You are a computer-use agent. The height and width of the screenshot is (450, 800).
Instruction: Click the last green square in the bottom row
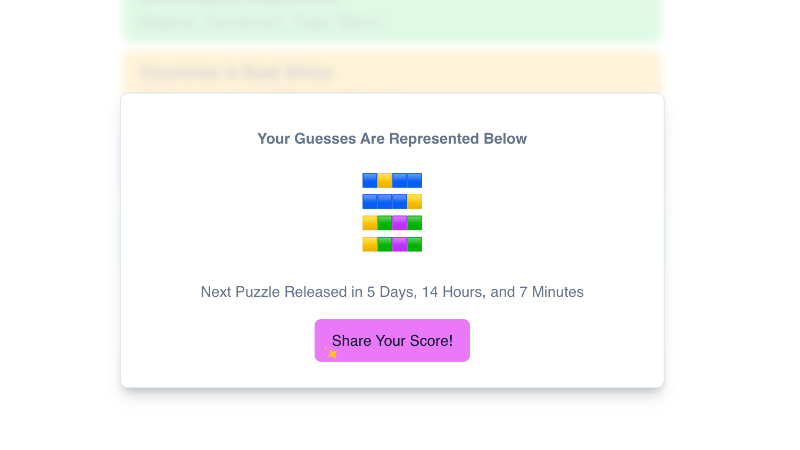[x=415, y=244]
